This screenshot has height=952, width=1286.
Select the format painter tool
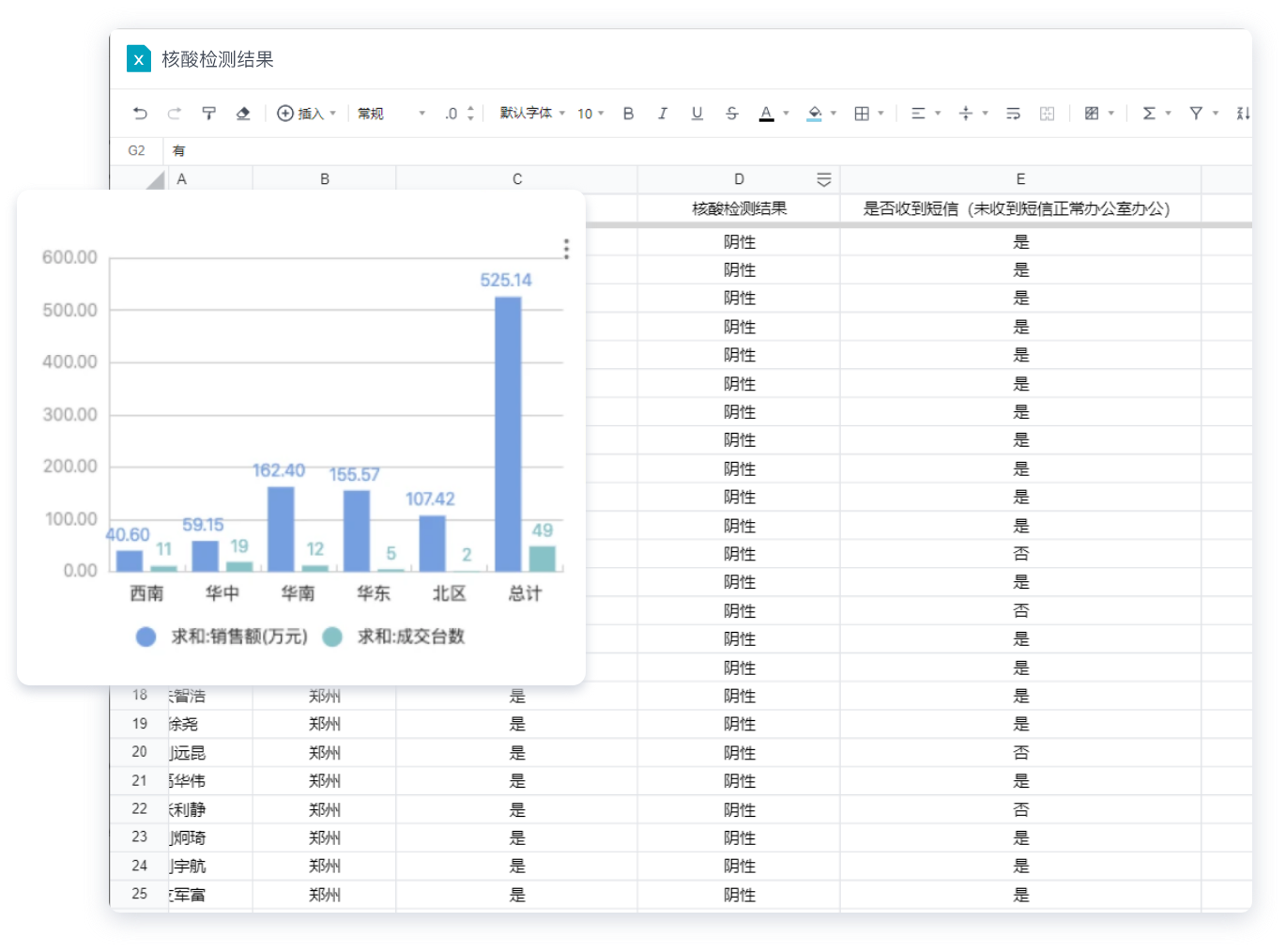208,114
